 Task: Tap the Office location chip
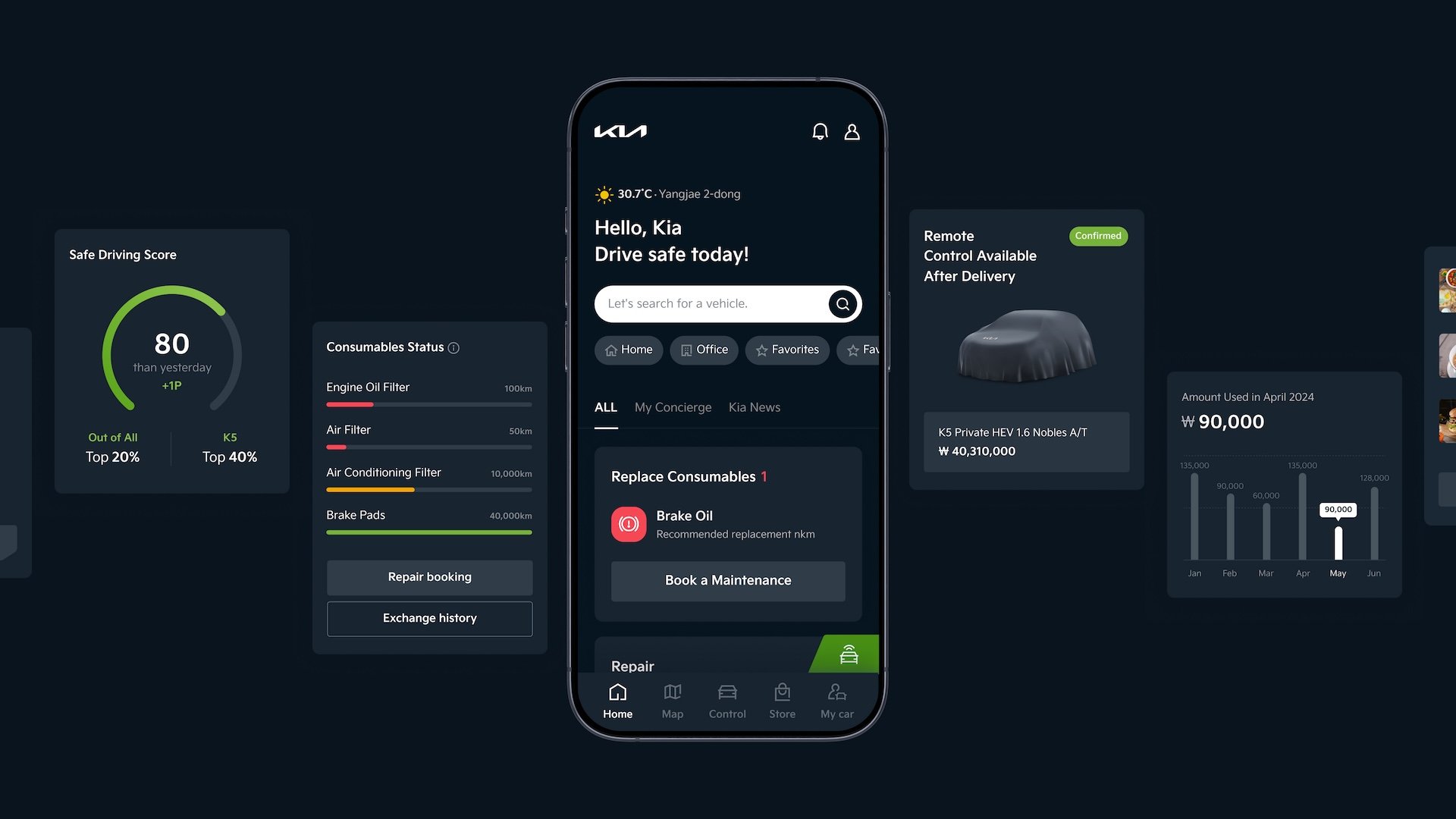[703, 350]
